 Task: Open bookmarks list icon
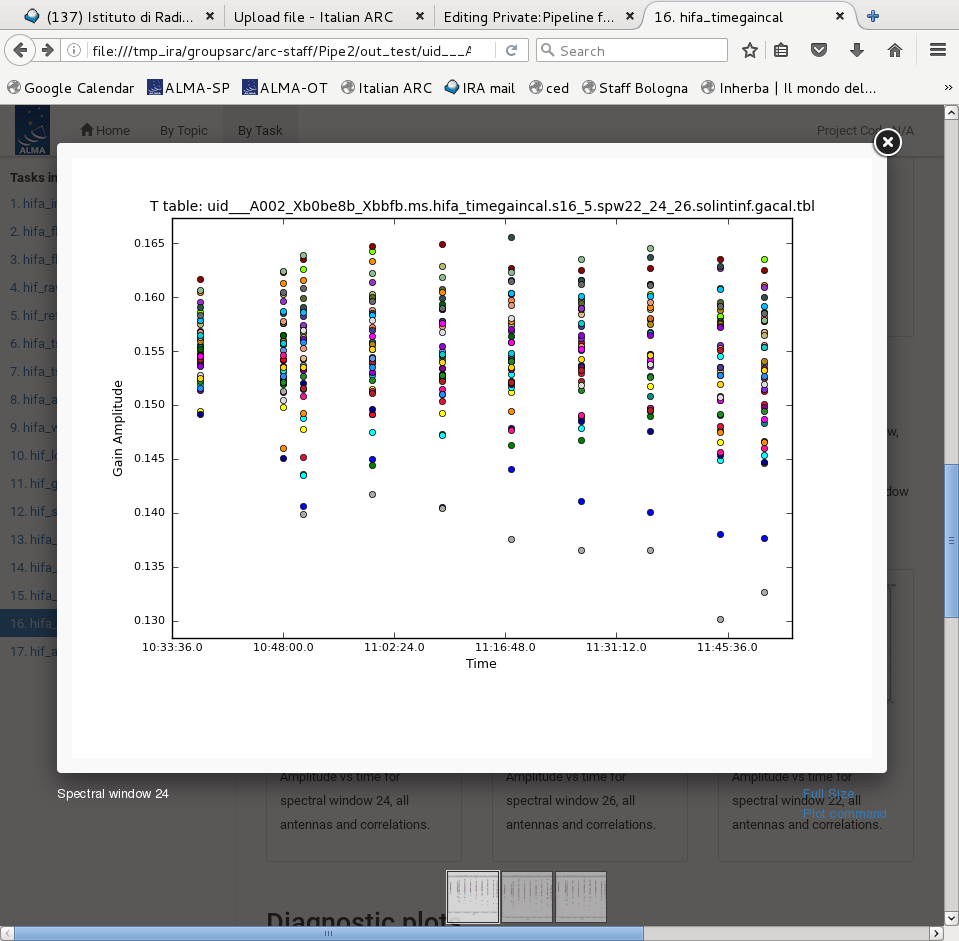(x=781, y=50)
